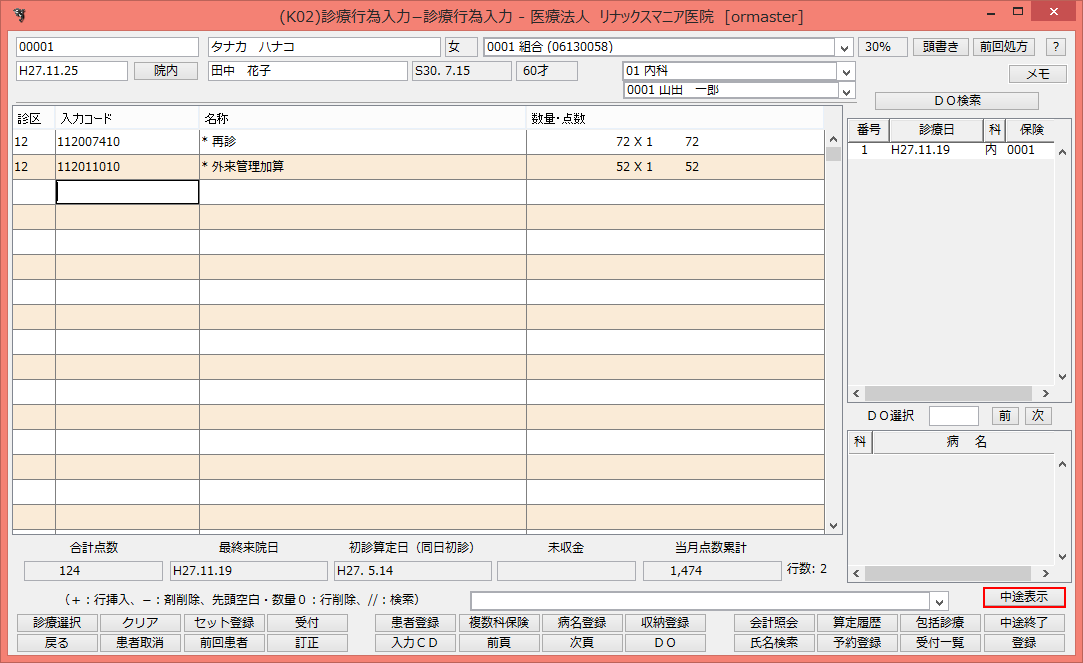Select the H27.11.19 visit row
This screenshot has height=663, width=1083.
point(918,149)
